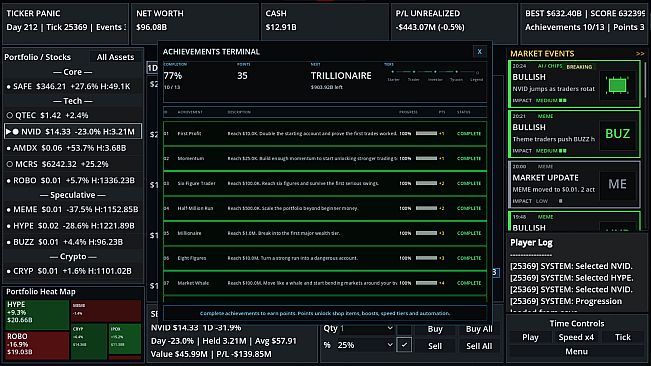Advance one step with Tick button
Screen dimensions: 651x366
coord(622,337)
